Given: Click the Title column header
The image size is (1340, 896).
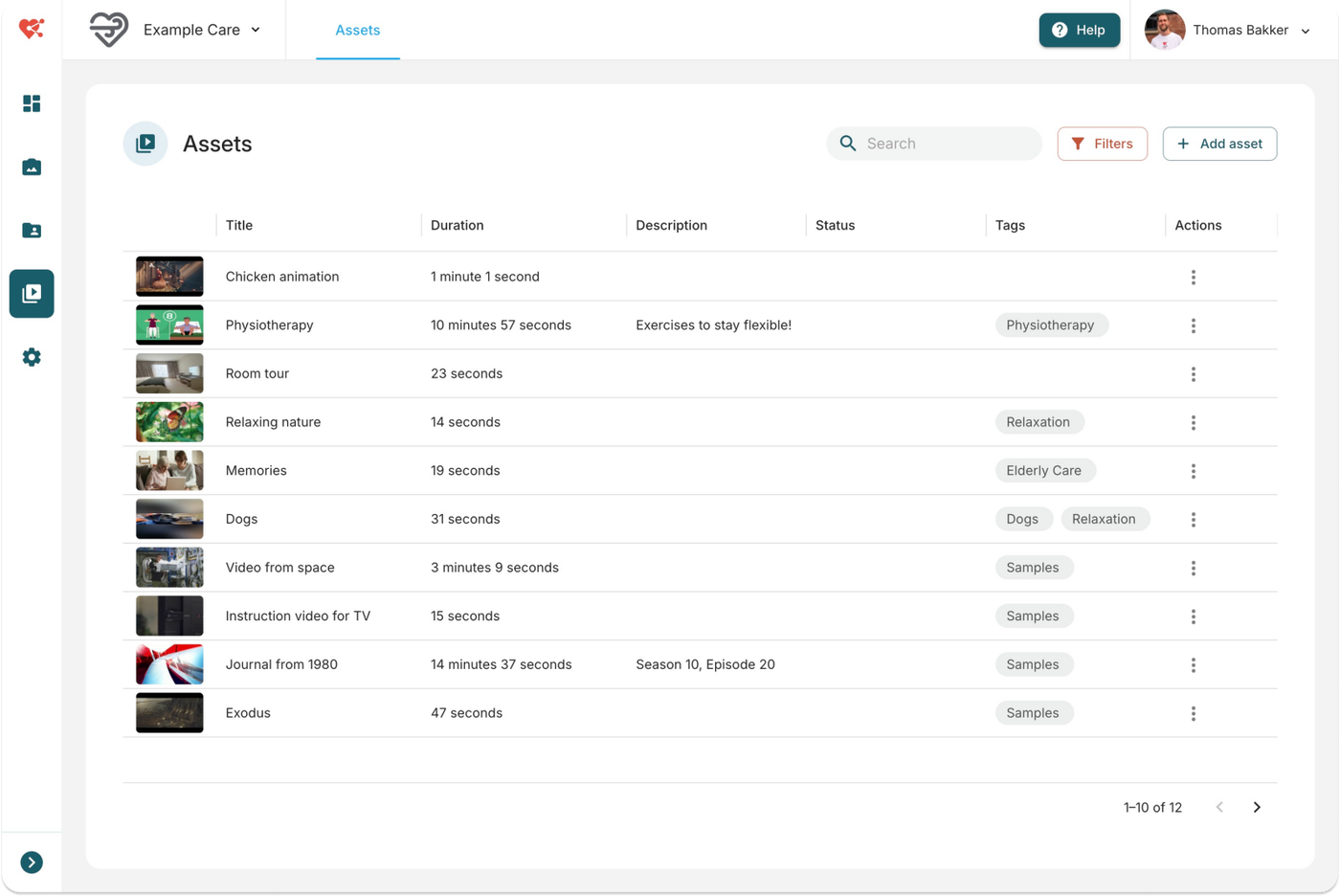Looking at the screenshot, I should [239, 226].
